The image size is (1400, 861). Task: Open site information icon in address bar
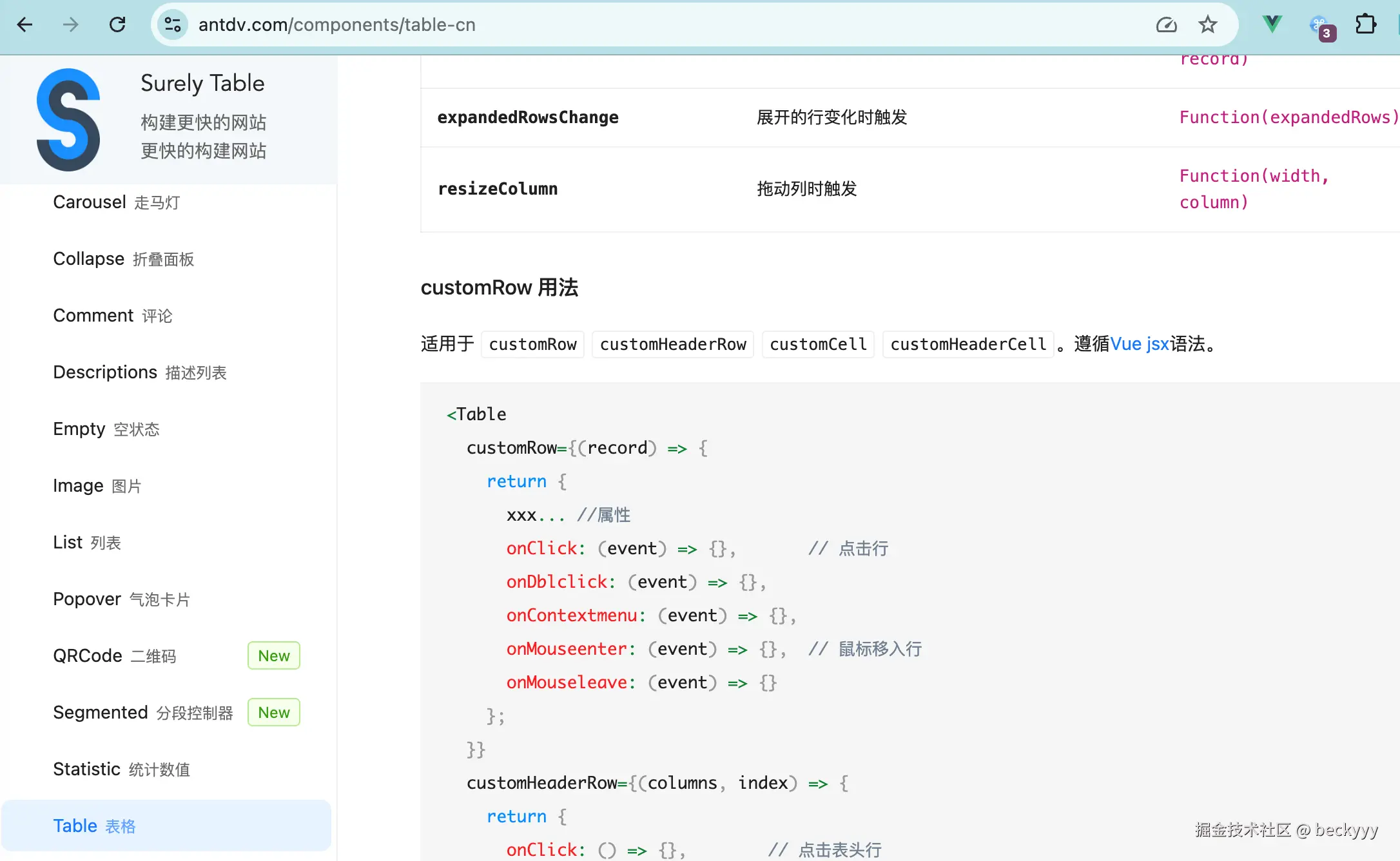coord(173,24)
